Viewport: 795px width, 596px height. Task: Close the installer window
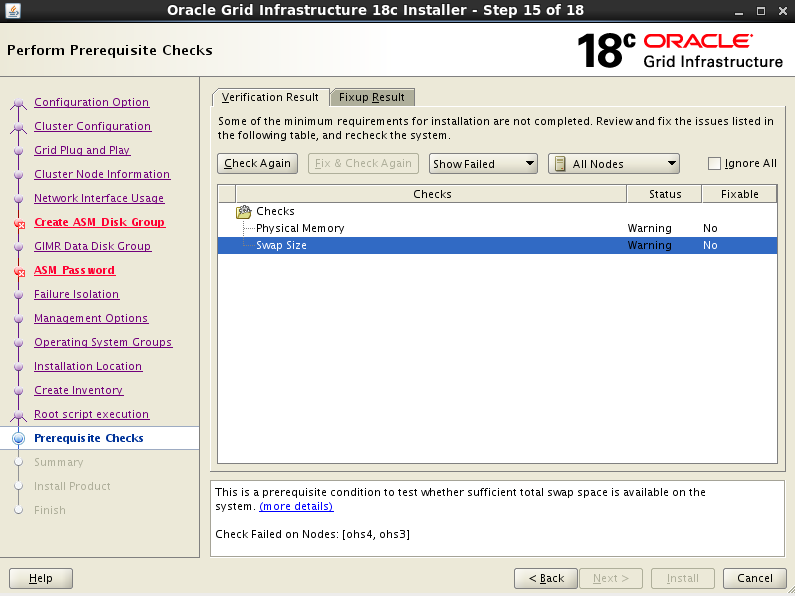(783, 11)
